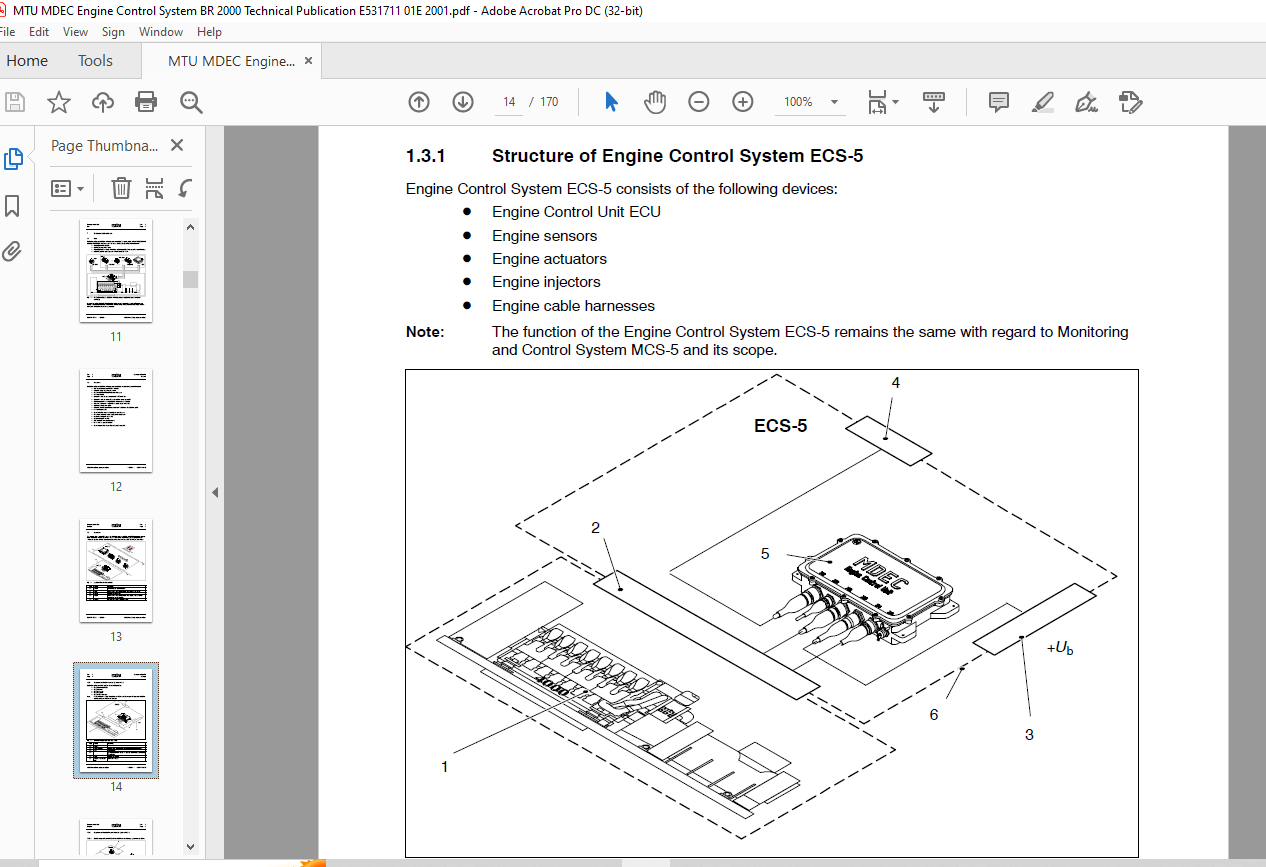Select the page 12 thumbnail

coord(116,421)
